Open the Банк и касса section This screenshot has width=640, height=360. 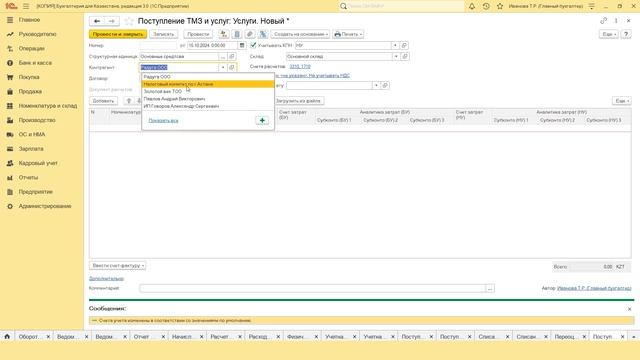click(35, 63)
